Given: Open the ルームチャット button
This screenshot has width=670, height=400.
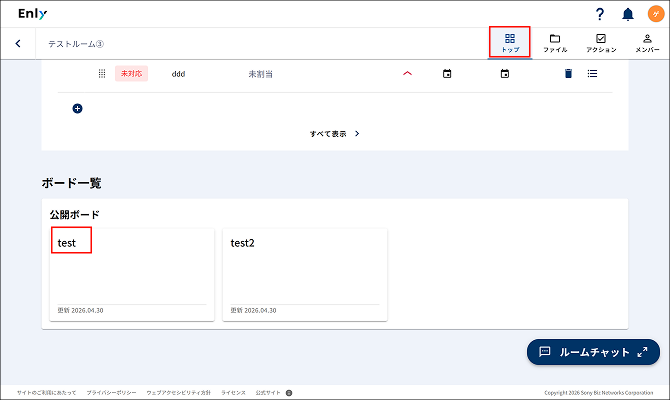Looking at the screenshot, I should coord(593,352).
